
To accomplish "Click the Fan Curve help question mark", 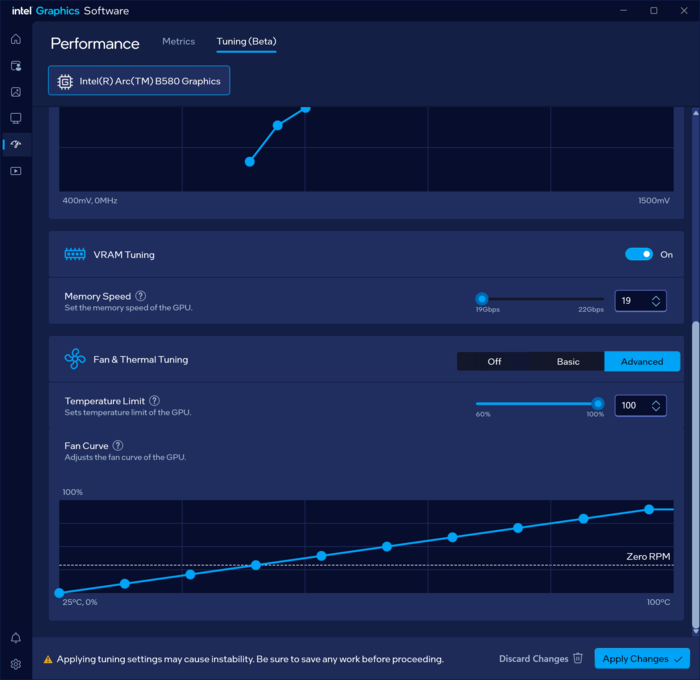I will point(118,445).
